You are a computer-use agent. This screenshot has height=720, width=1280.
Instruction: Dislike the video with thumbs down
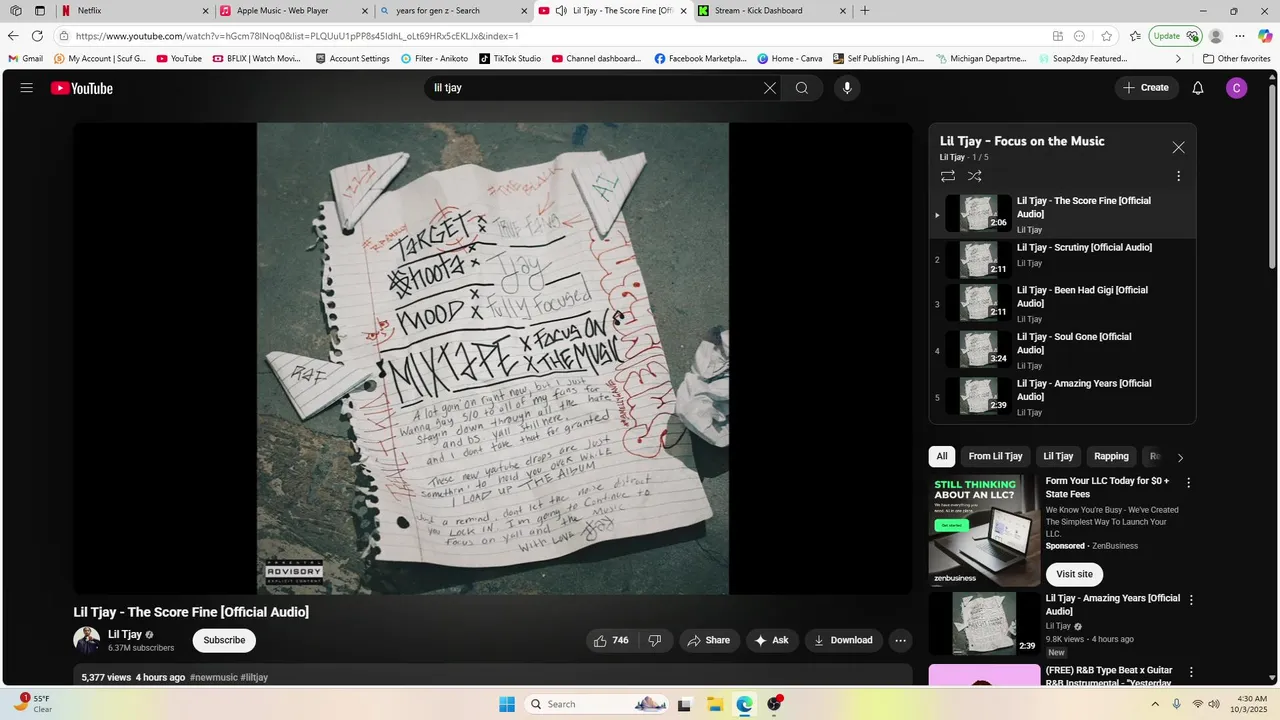[656, 640]
